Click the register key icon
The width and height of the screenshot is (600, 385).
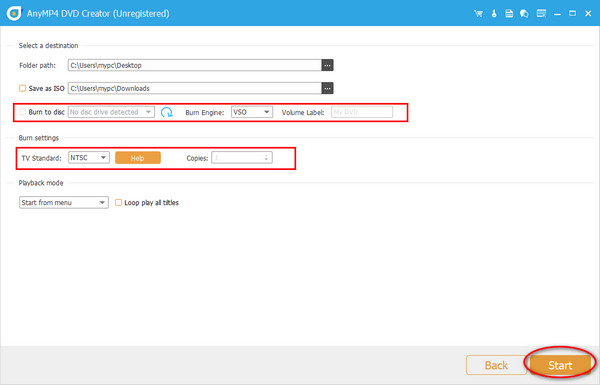[494, 14]
